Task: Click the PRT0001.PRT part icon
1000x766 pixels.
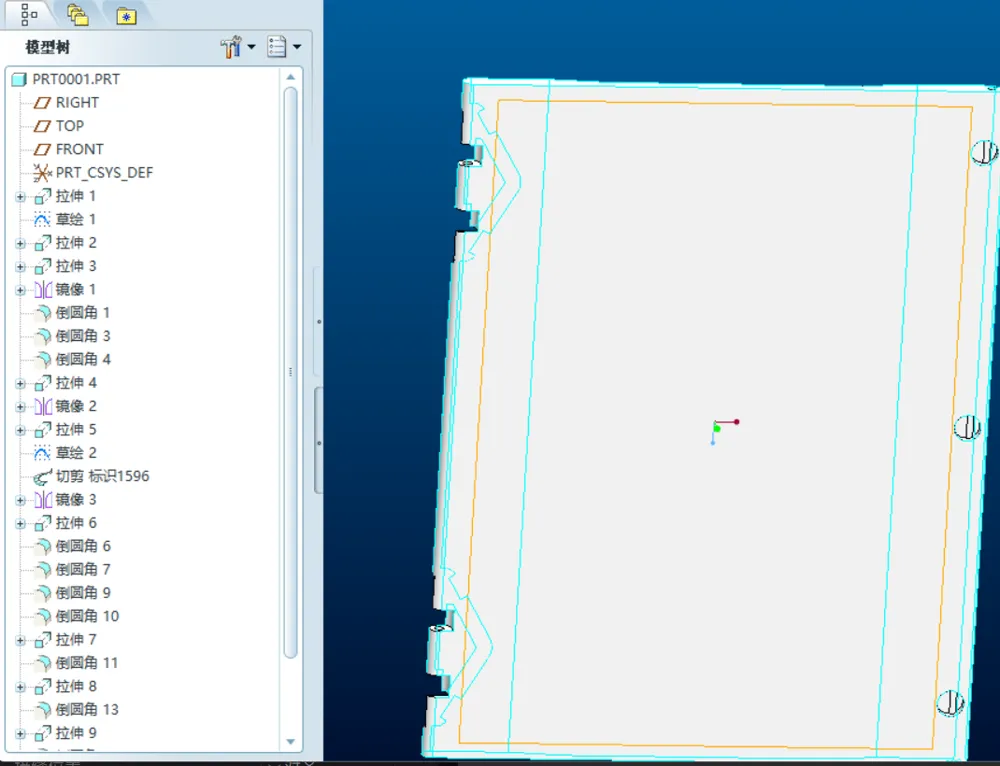Action: coord(20,79)
